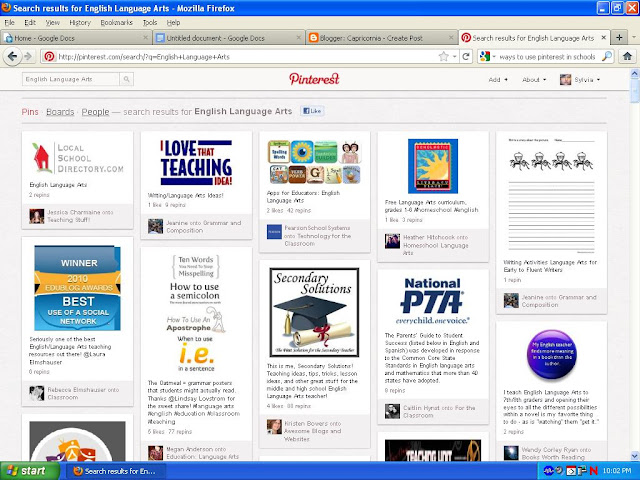Screen dimensions: 640x480
Task: Click Sylvia's profile avatar
Action: point(565,80)
